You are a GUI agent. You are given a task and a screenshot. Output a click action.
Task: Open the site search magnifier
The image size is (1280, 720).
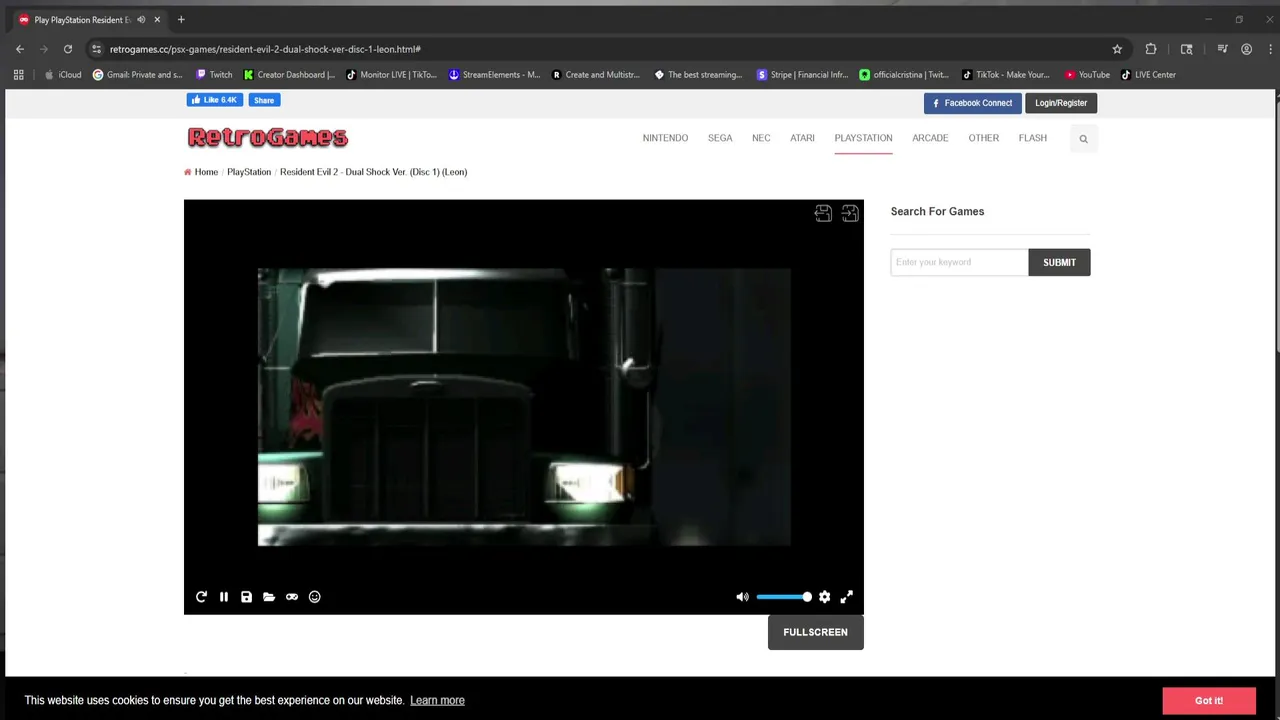(x=1083, y=139)
